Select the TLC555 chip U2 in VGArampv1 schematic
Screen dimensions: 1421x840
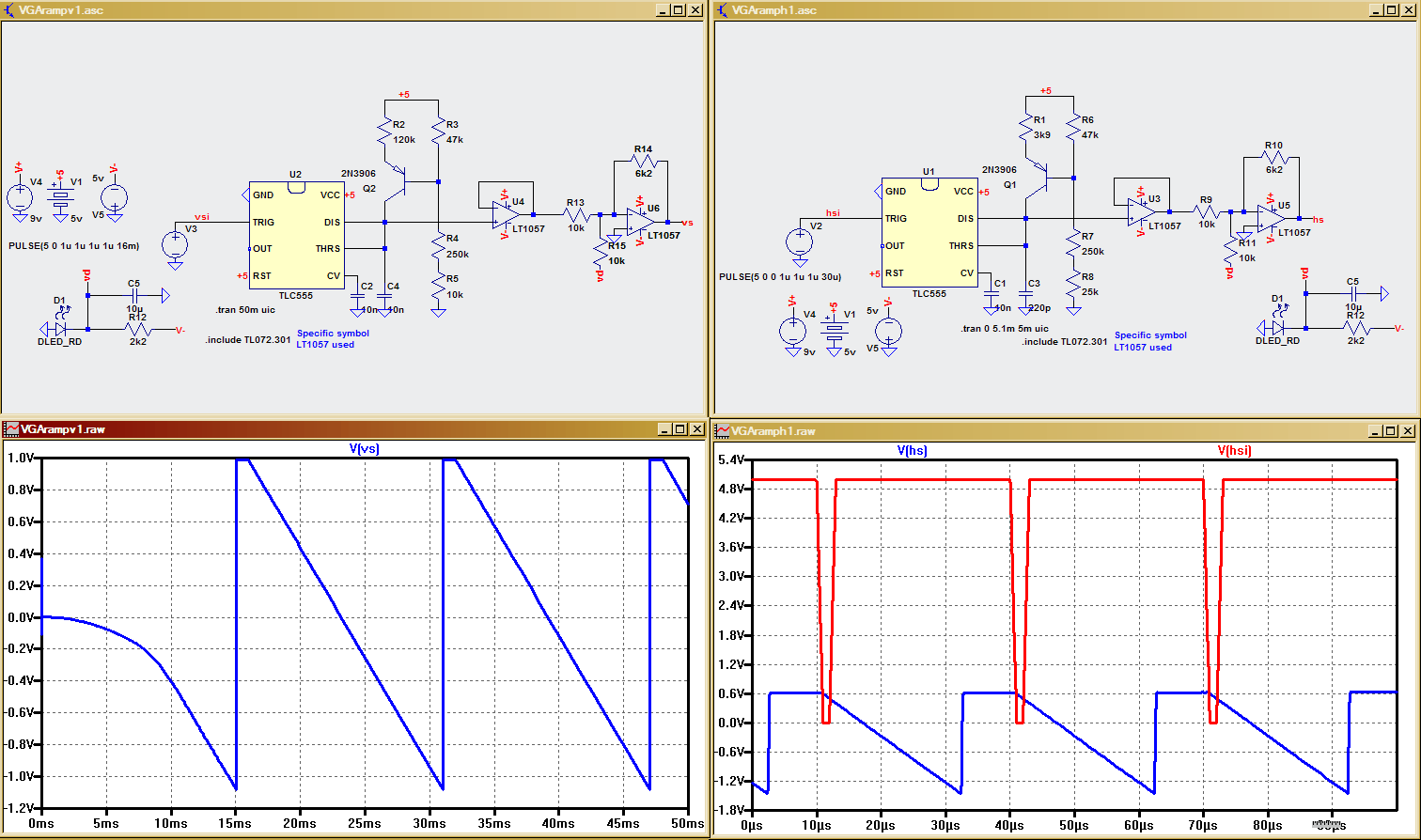coord(295,236)
